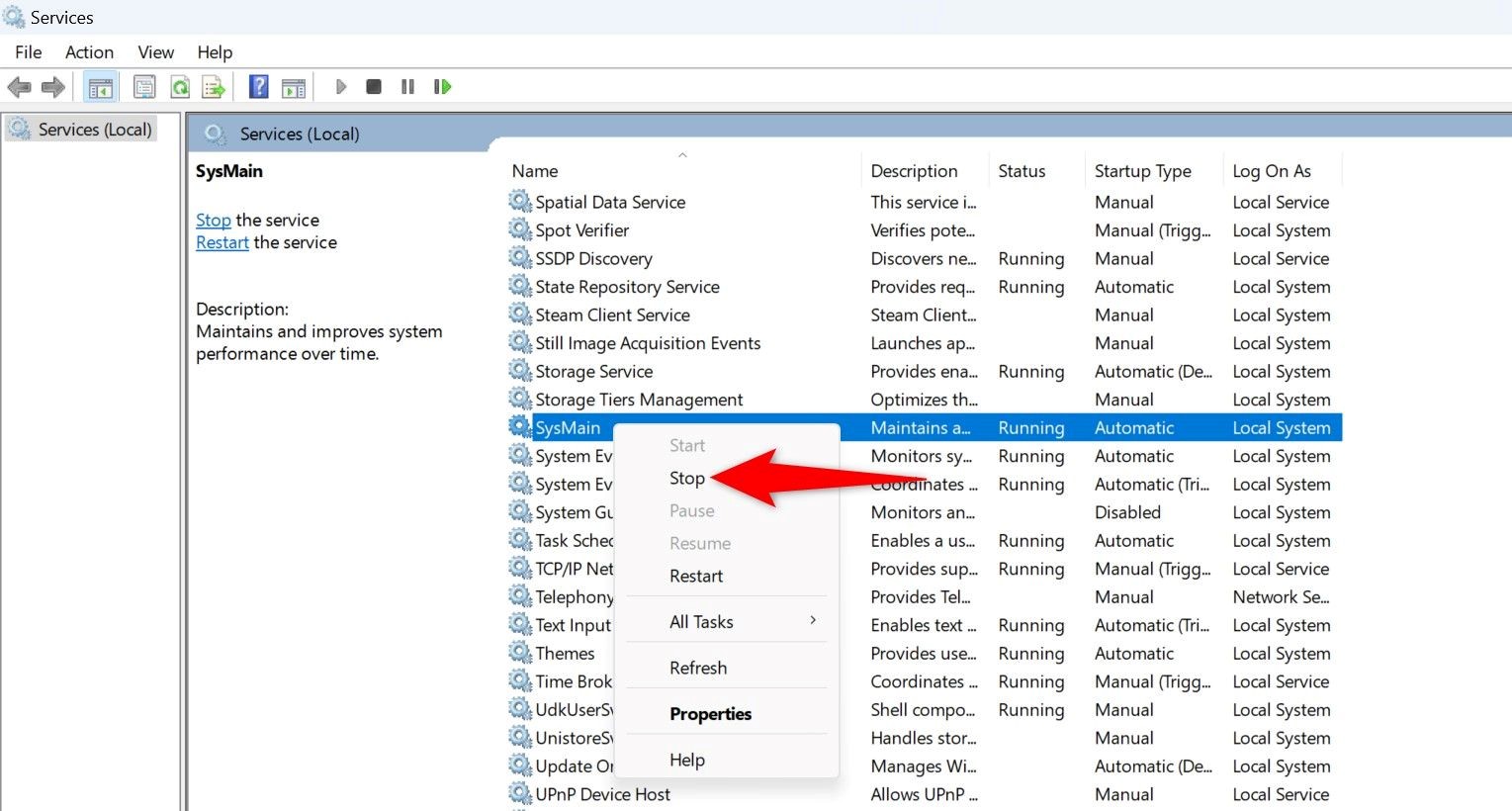Open the Action menu in the menu bar

tap(89, 52)
